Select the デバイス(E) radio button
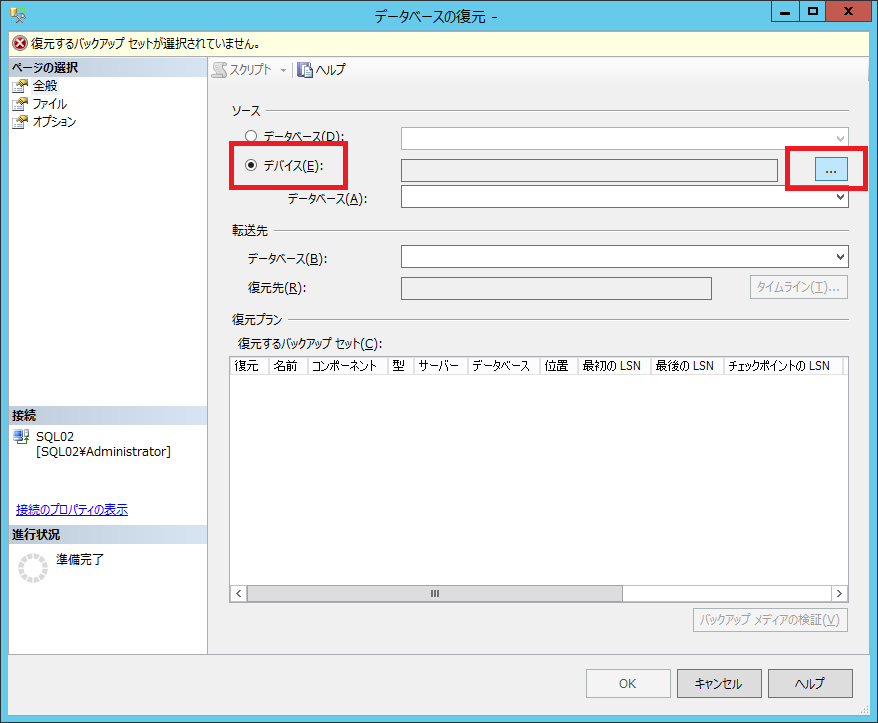The width and height of the screenshot is (878, 723). [250, 166]
